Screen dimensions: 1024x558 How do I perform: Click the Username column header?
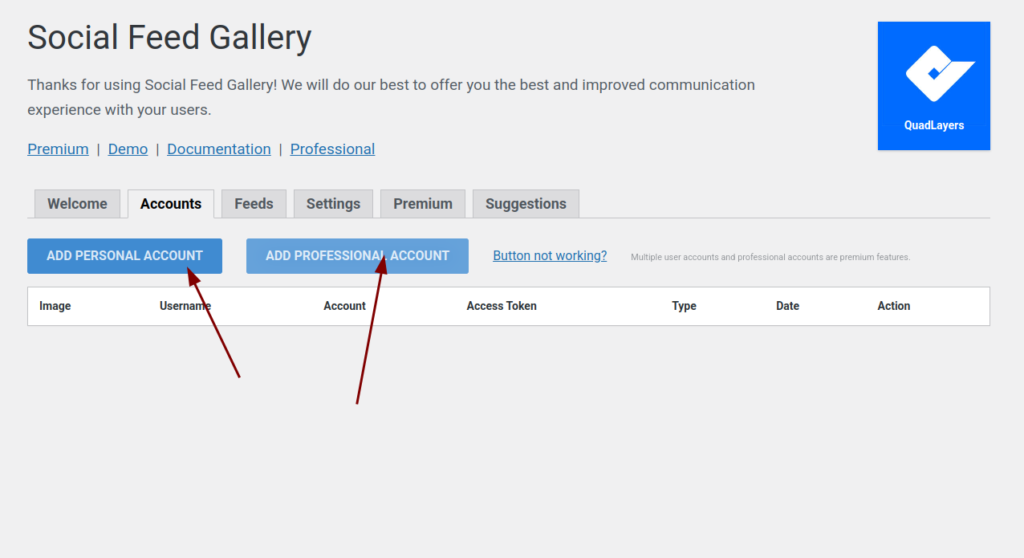click(185, 306)
